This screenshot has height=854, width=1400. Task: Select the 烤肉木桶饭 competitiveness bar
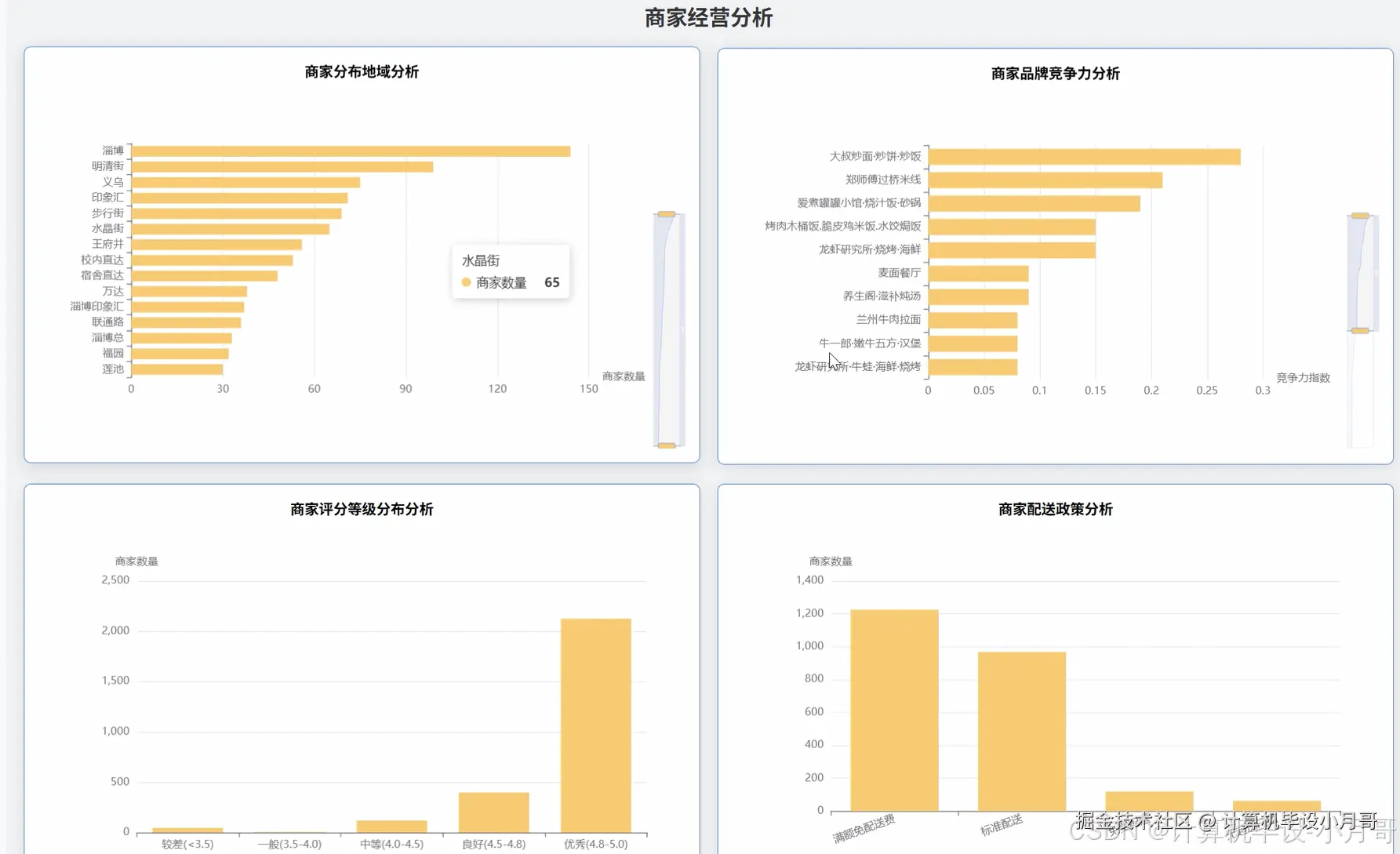tap(1012, 227)
